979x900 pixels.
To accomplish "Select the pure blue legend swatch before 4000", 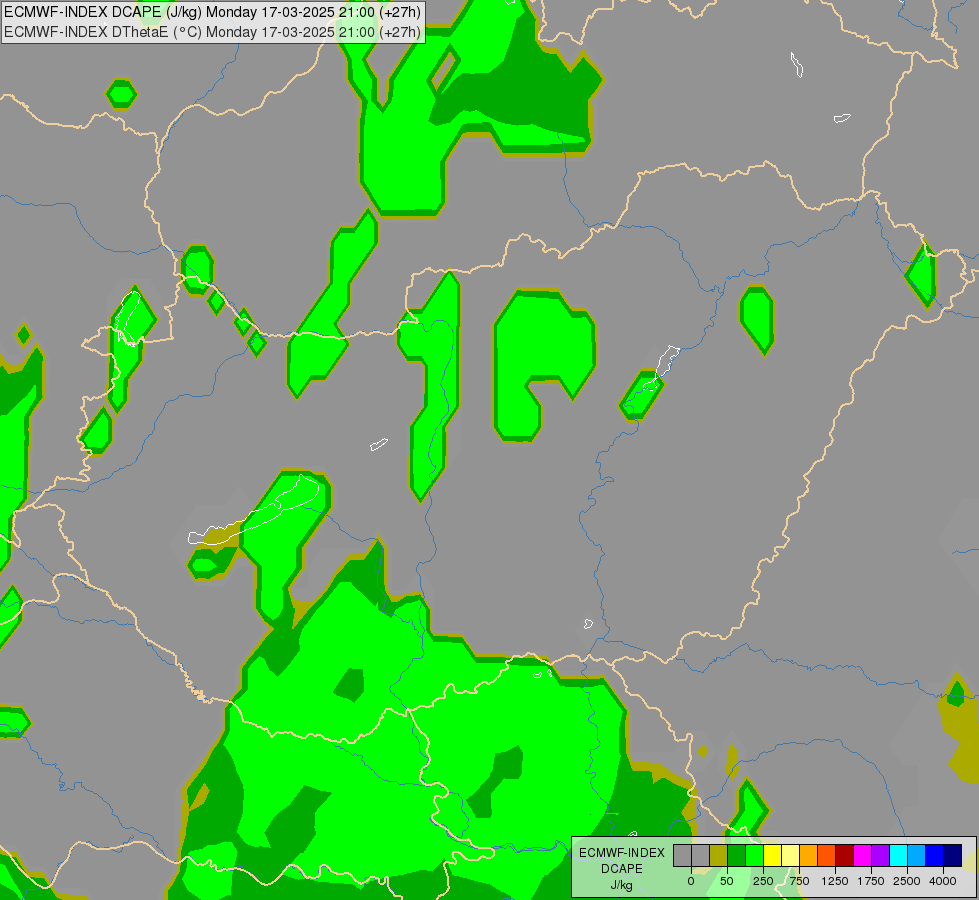I will coord(934,856).
